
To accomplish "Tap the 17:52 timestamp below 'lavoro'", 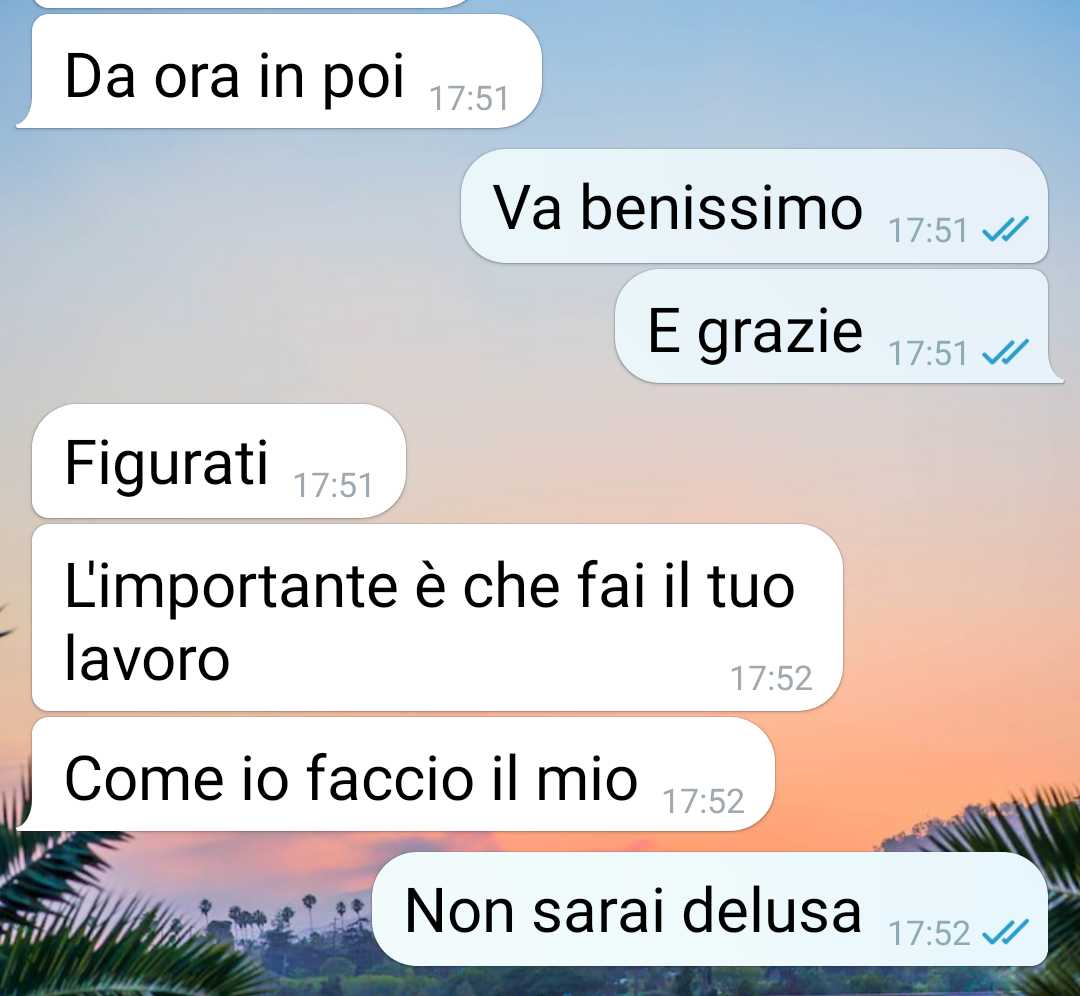I will [x=771, y=678].
